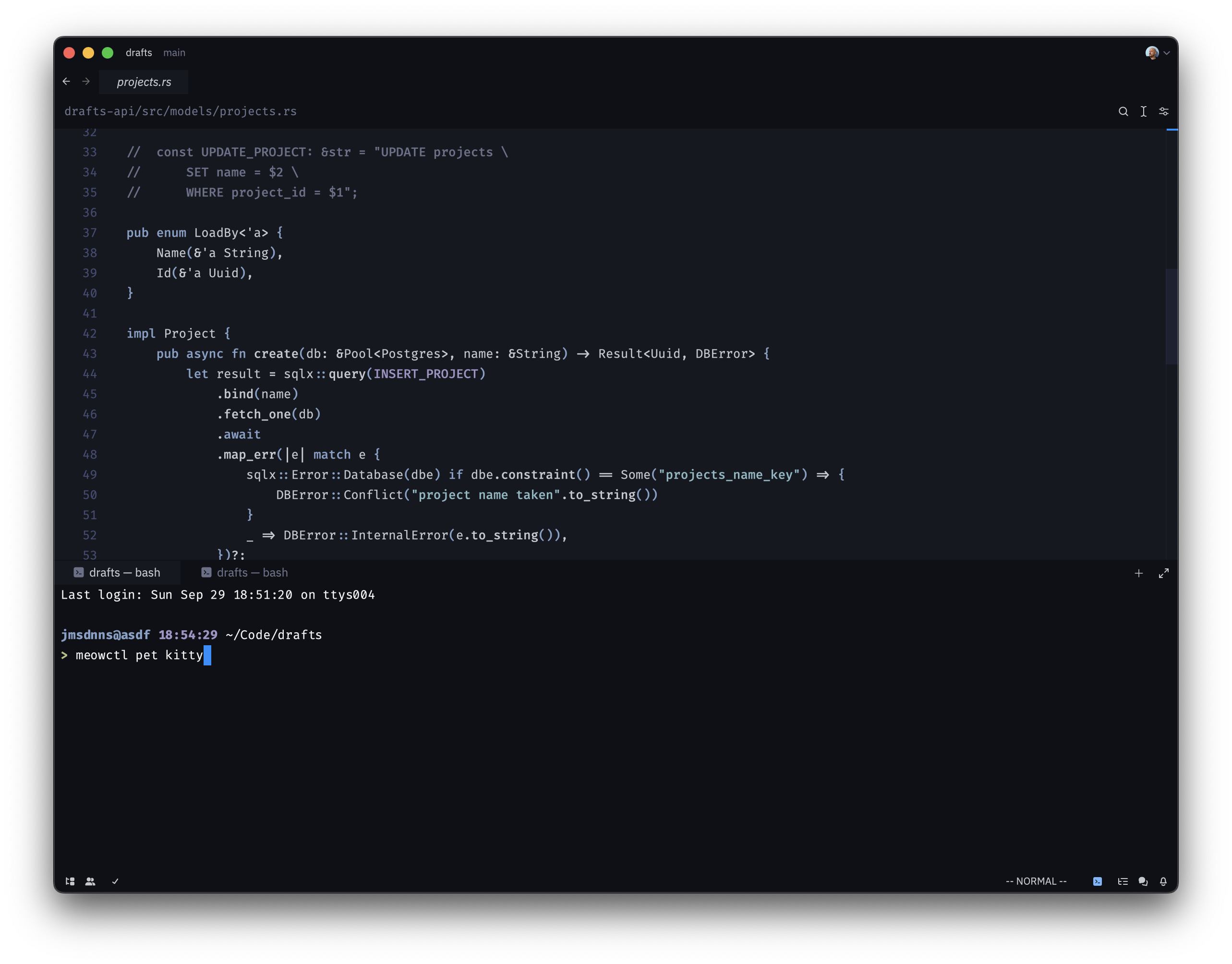
Task: Click the terminal command 'meowctl pet kitty'
Action: click(x=139, y=655)
